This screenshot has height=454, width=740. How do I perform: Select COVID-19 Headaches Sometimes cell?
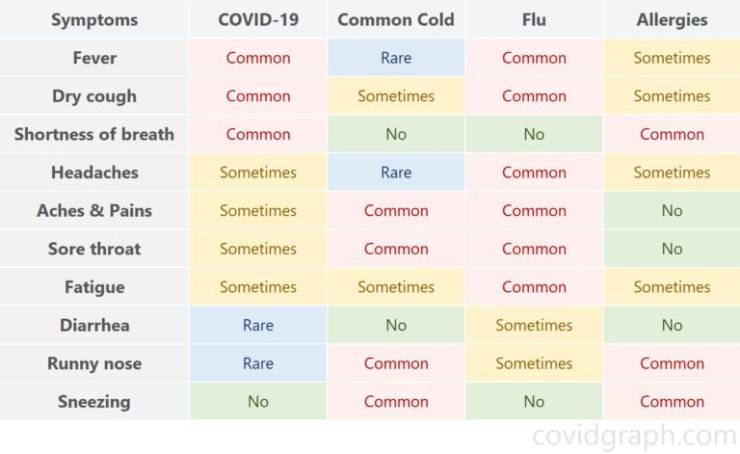(258, 172)
